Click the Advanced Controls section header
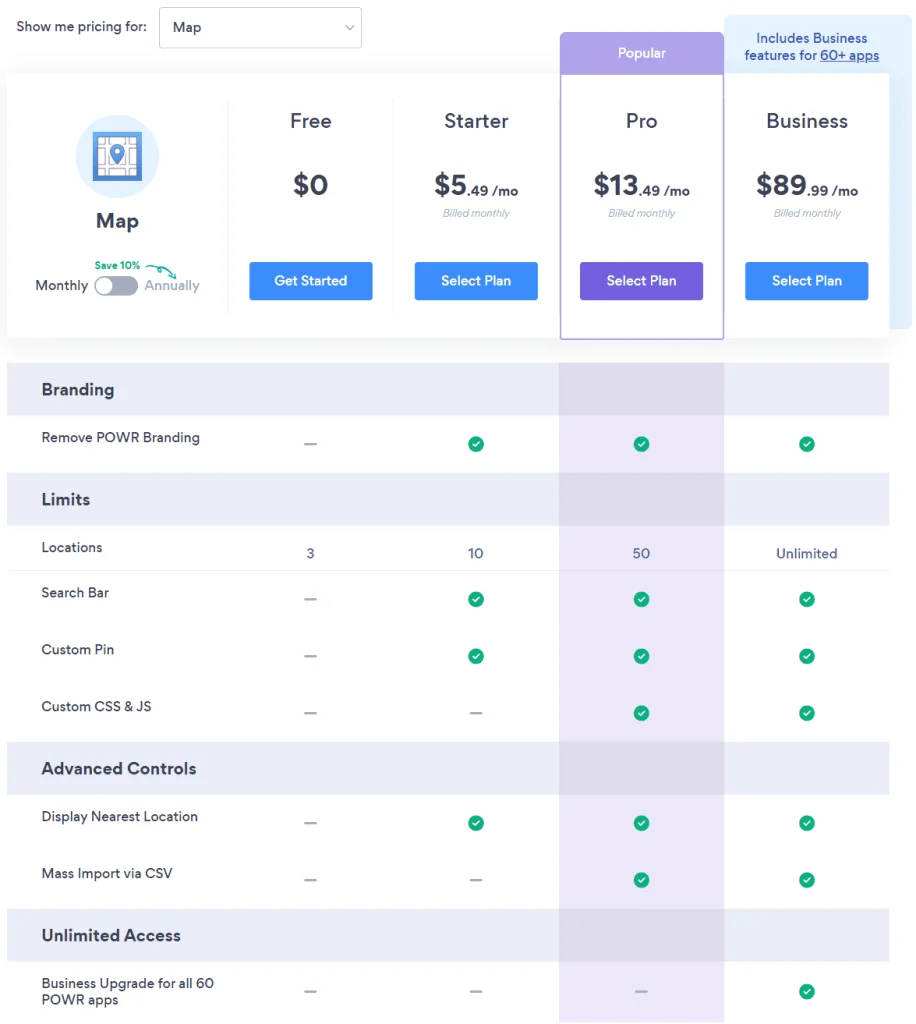 (x=119, y=768)
